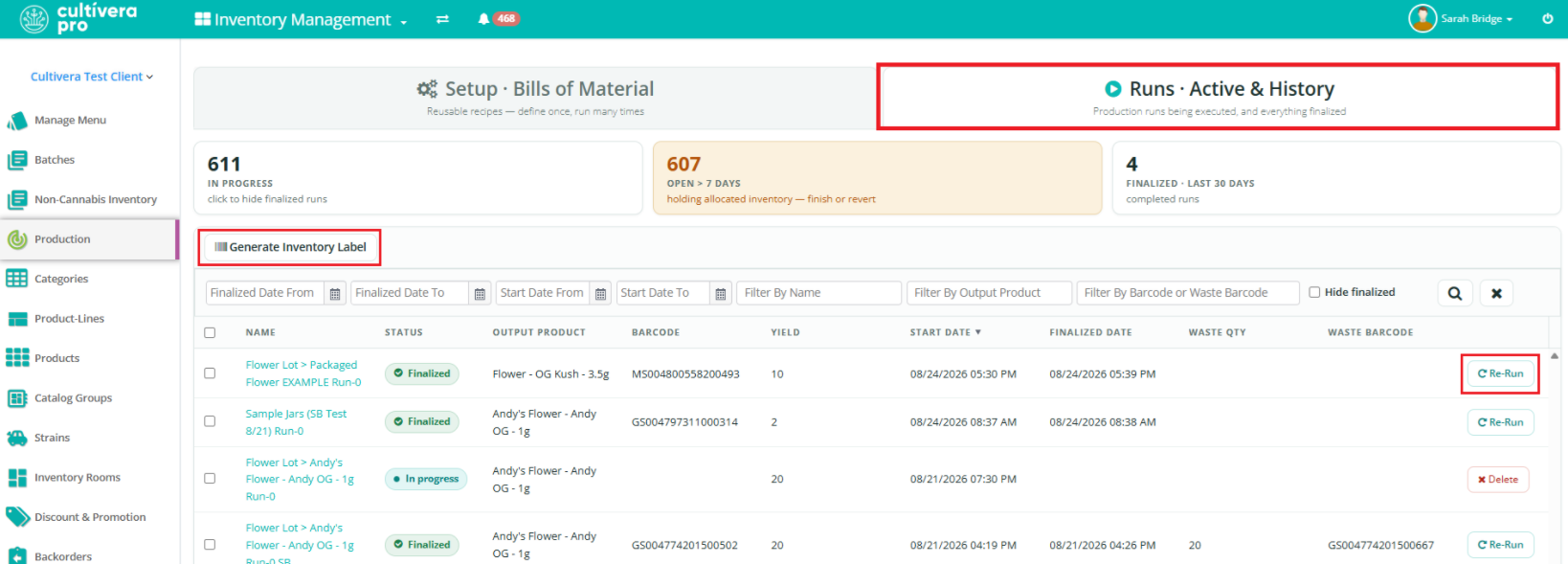Click finalized date 08/24/2026 05:39 PM

click(1103, 374)
